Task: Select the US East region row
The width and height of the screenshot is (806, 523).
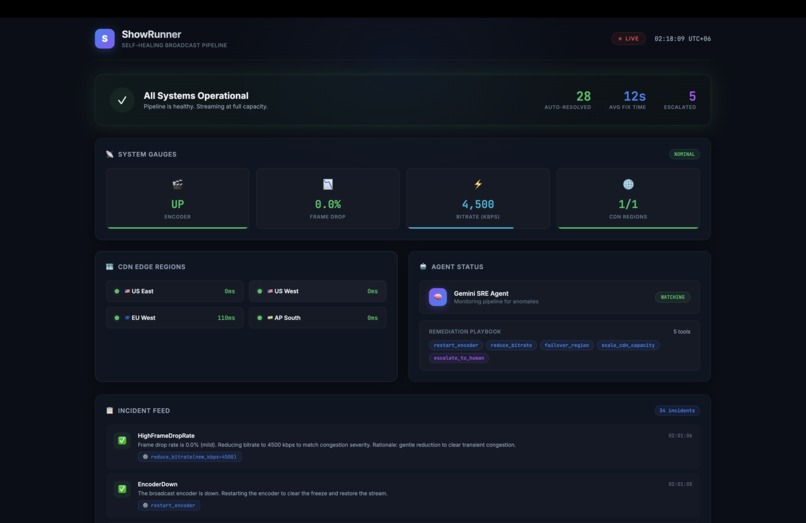Action: point(175,291)
